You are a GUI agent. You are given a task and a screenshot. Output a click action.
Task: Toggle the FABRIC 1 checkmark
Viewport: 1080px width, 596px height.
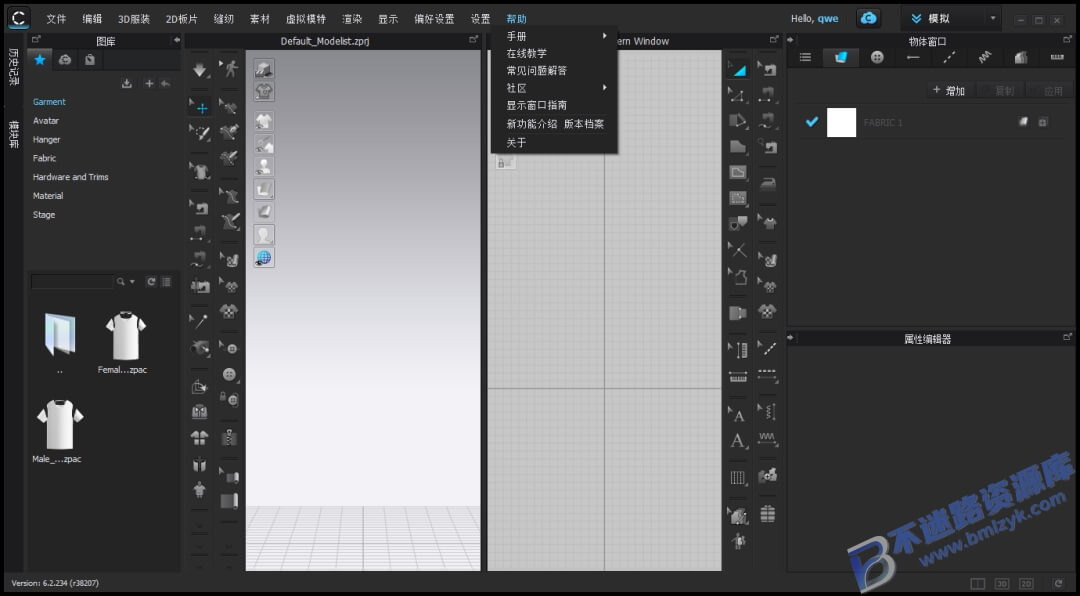(x=812, y=122)
